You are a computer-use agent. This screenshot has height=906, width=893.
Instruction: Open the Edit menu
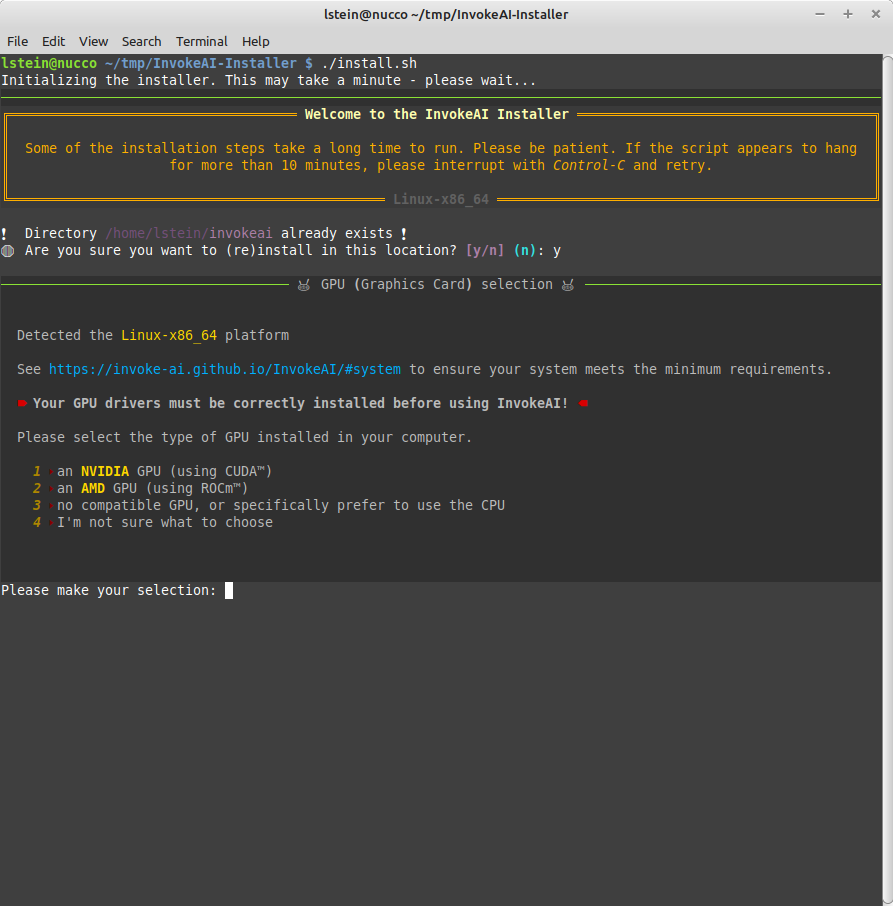53,41
